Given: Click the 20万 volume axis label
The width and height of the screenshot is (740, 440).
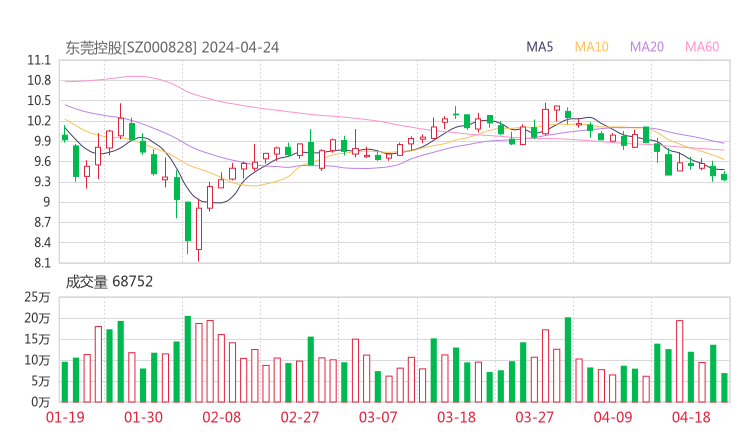Looking at the screenshot, I should (x=37, y=319).
